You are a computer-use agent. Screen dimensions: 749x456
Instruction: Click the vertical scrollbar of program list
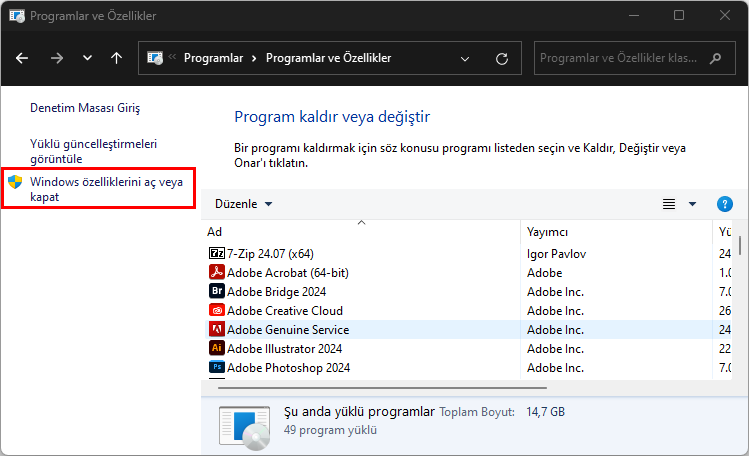pos(740,246)
